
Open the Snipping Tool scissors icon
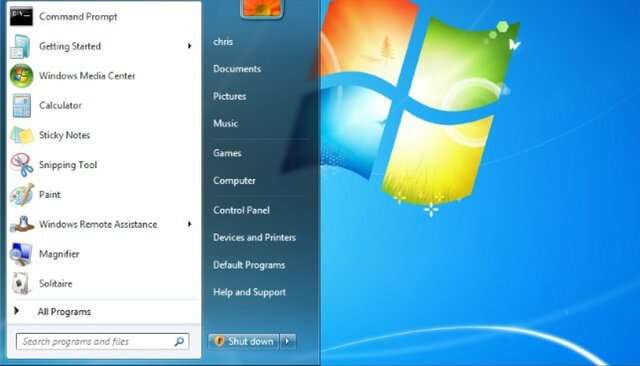tap(22, 165)
